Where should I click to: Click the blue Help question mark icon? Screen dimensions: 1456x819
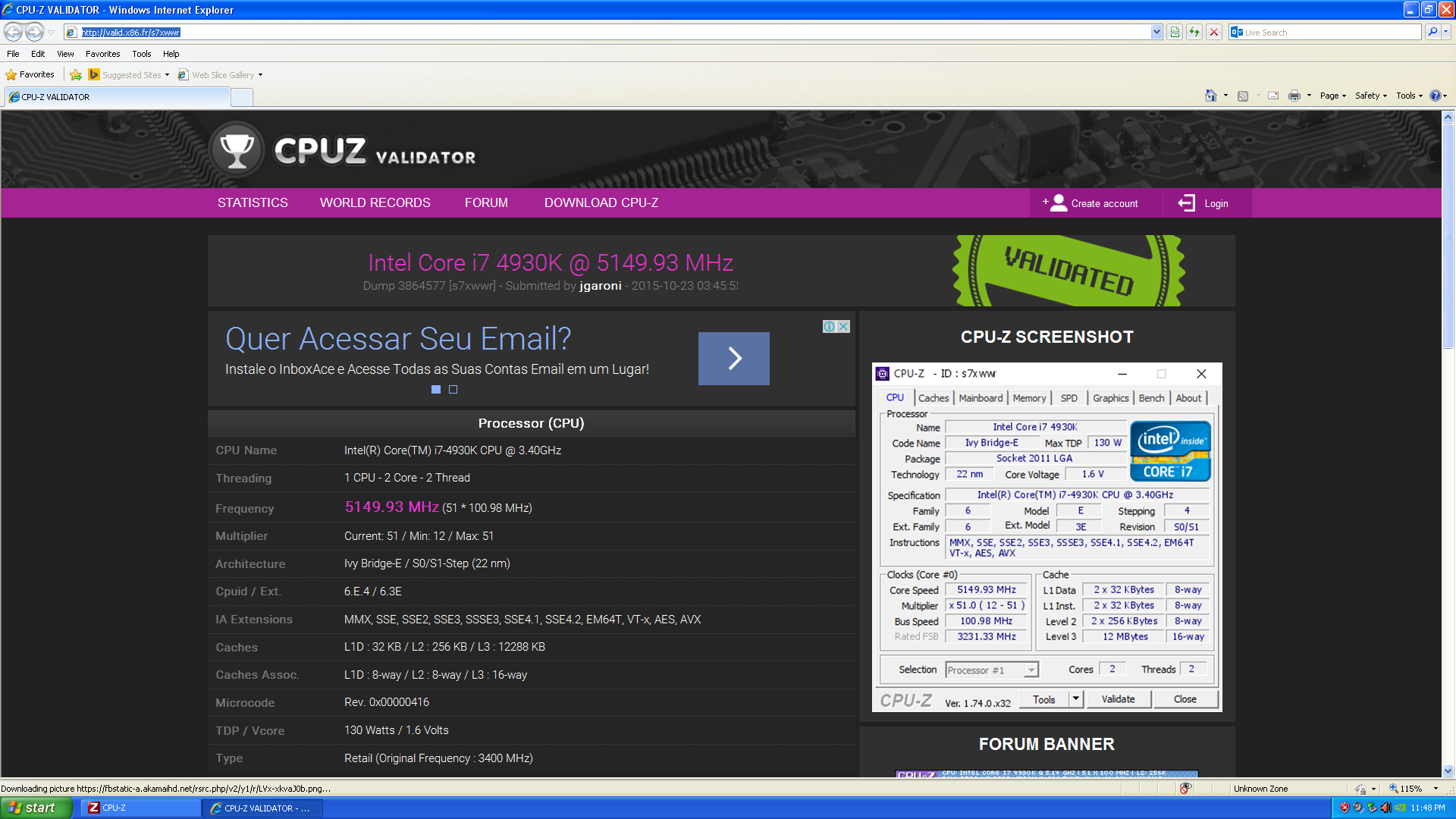pos(1435,96)
